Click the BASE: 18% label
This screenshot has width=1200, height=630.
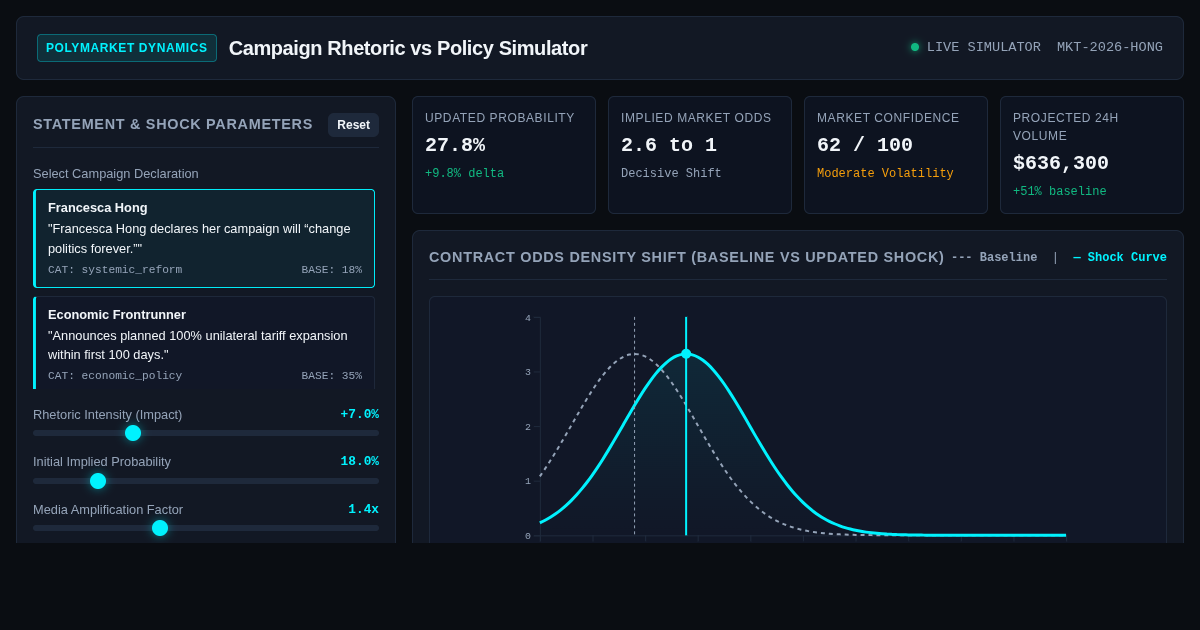[332, 270]
